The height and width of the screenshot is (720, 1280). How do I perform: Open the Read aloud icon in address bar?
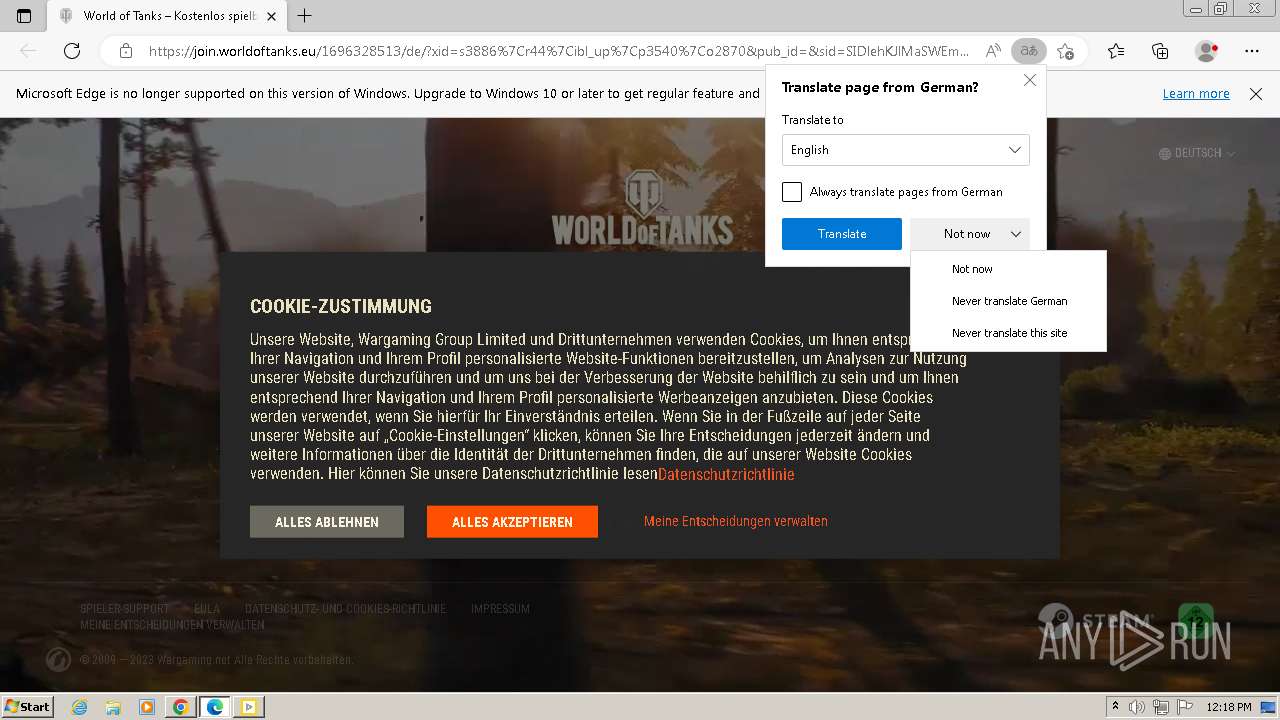[993, 51]
